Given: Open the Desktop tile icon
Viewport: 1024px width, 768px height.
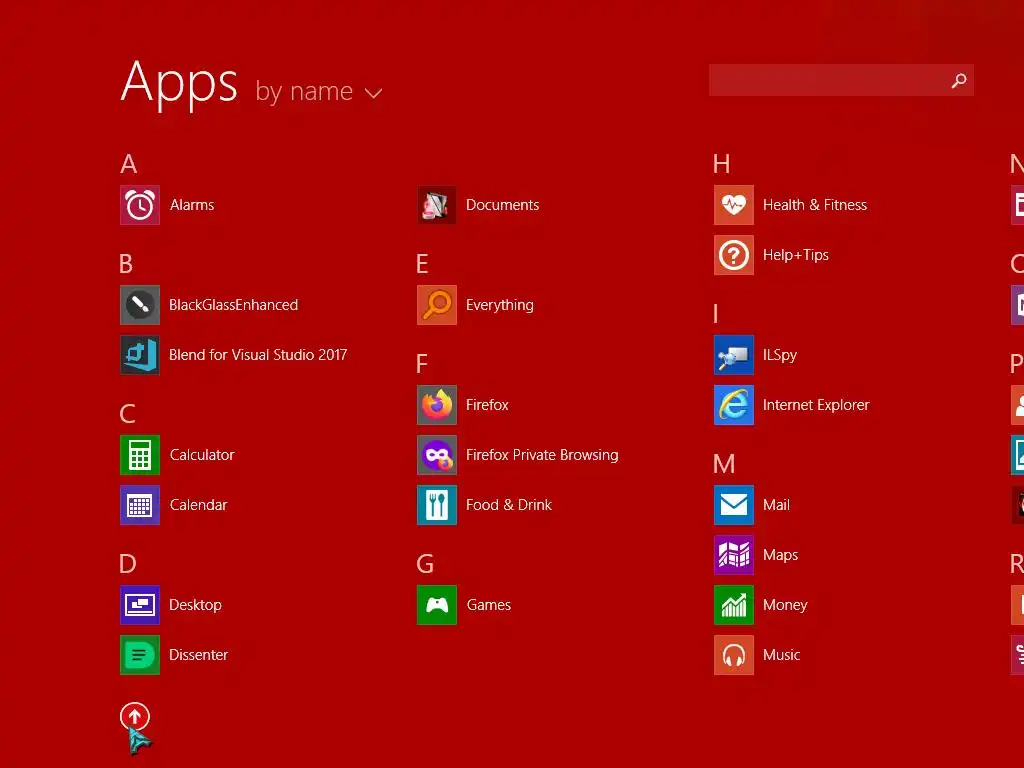Looking at the screenshot, I should click(x=140, y=605).
